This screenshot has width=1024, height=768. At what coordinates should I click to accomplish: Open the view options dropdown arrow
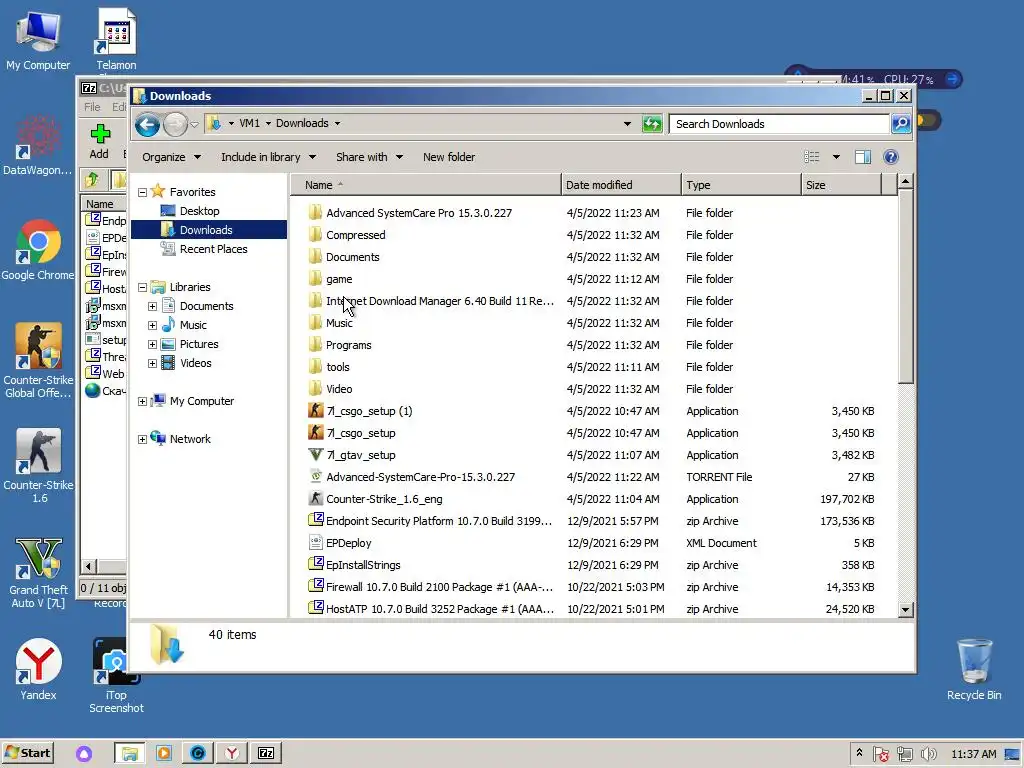(836, 157)
